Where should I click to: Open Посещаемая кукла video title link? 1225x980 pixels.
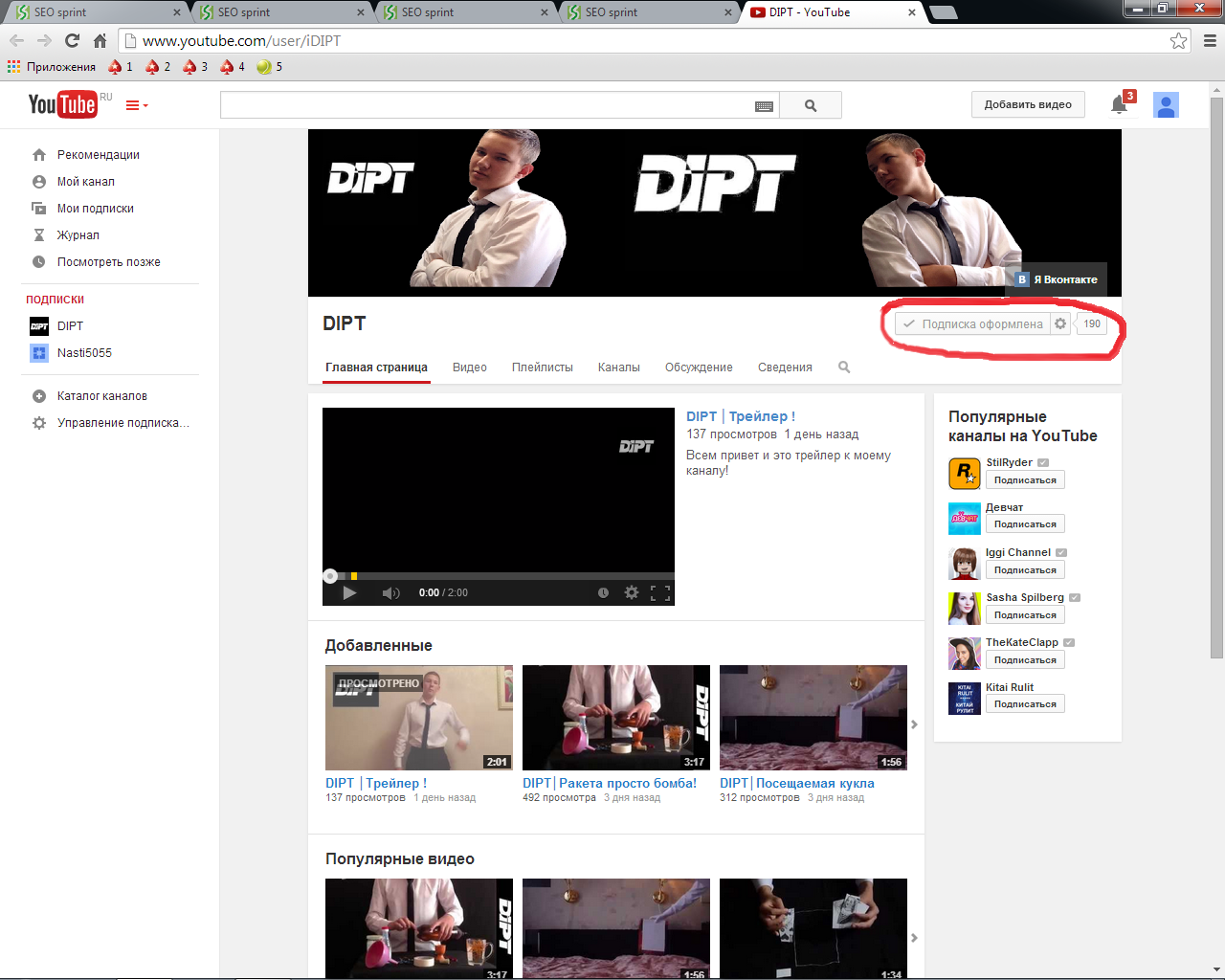coord(797,783)
